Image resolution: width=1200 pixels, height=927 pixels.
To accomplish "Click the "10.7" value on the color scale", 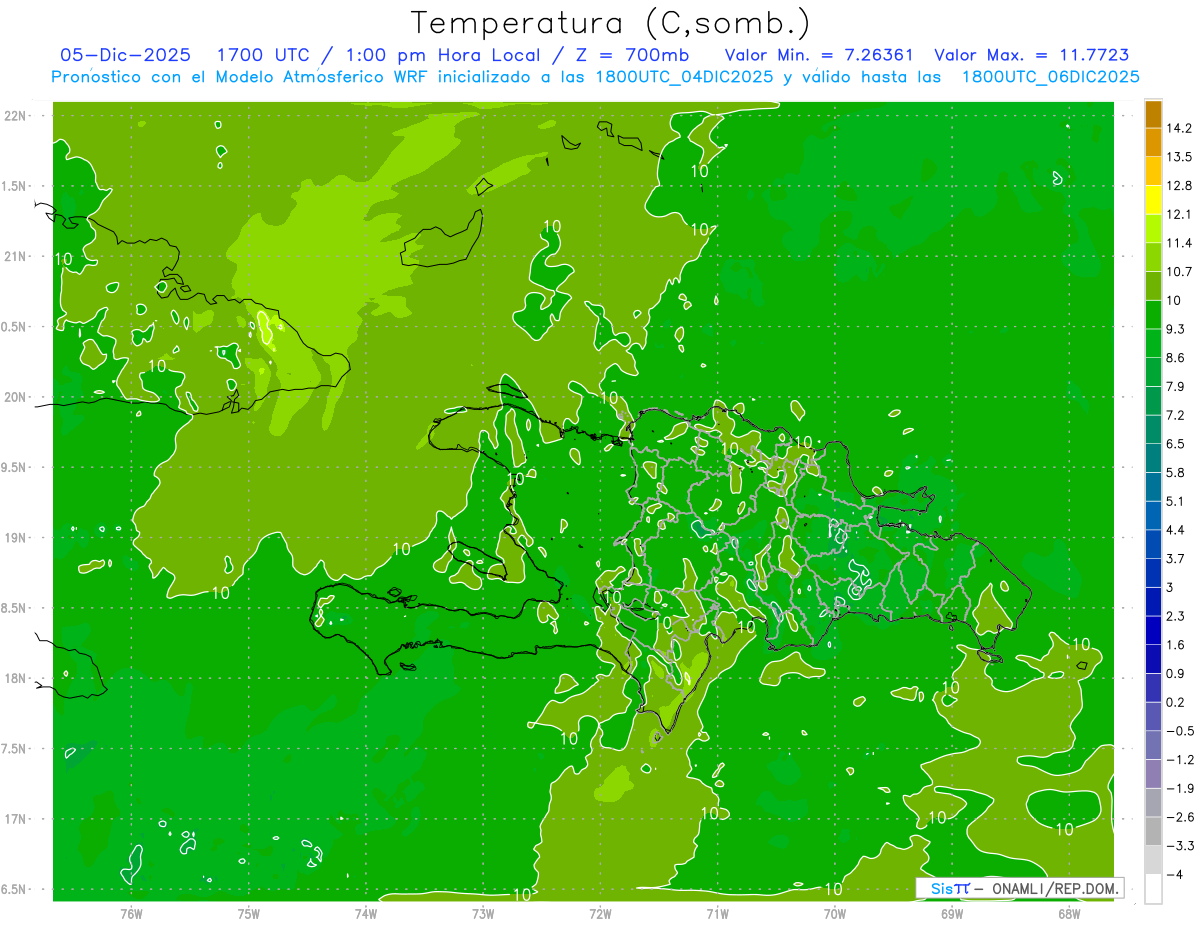I will coord(1180,272).
